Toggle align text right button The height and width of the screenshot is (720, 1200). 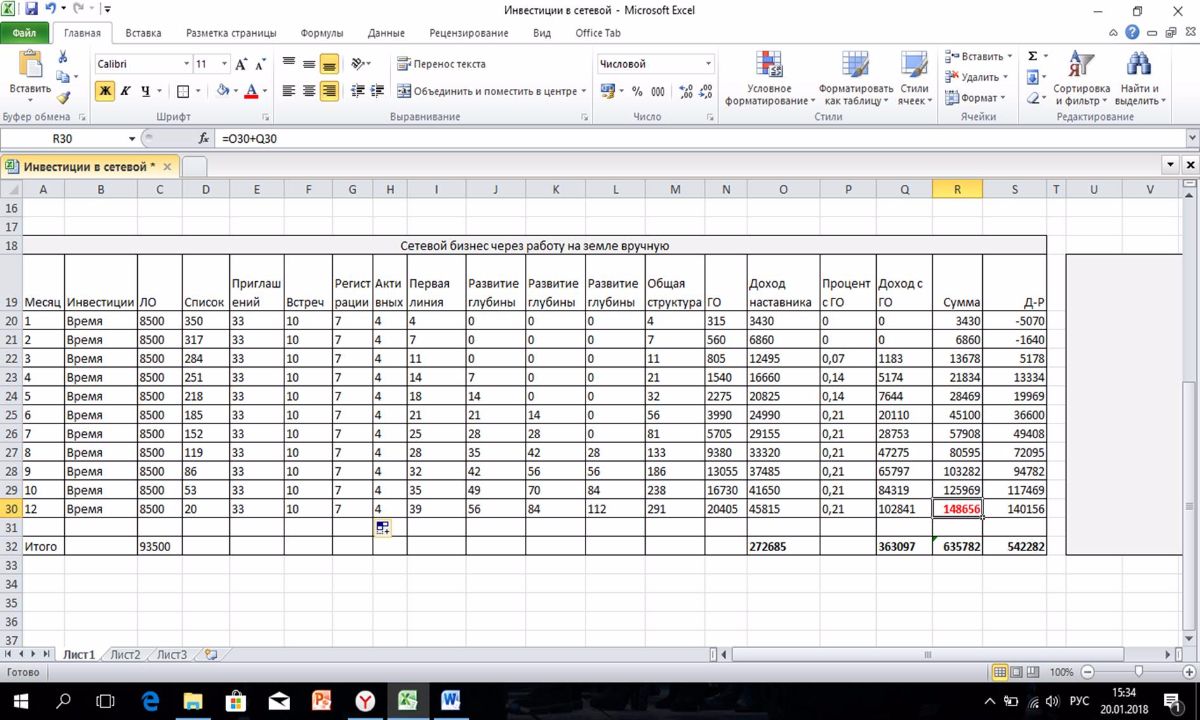pos(329,91)
